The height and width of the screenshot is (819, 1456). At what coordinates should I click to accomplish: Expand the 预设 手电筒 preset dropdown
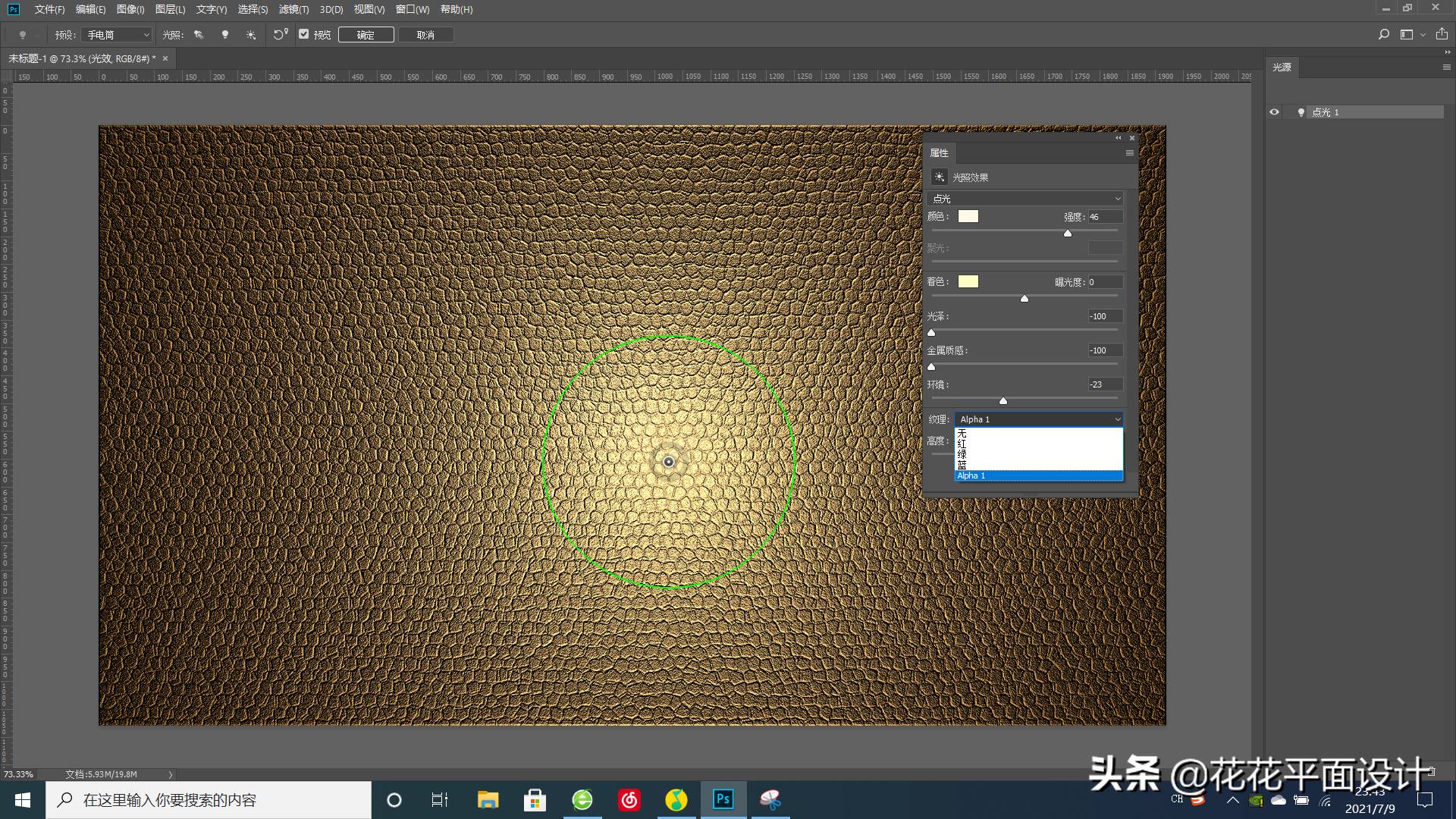tap(118, 35)
